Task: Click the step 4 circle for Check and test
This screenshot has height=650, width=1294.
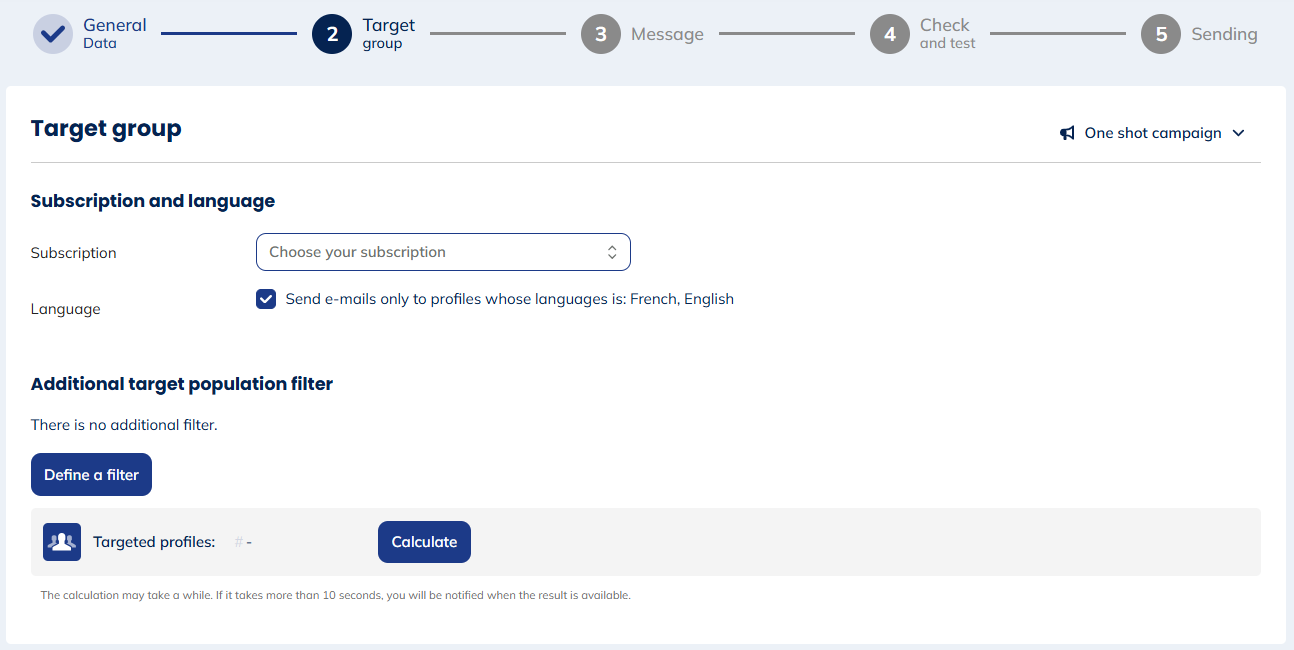Action: 889,33
